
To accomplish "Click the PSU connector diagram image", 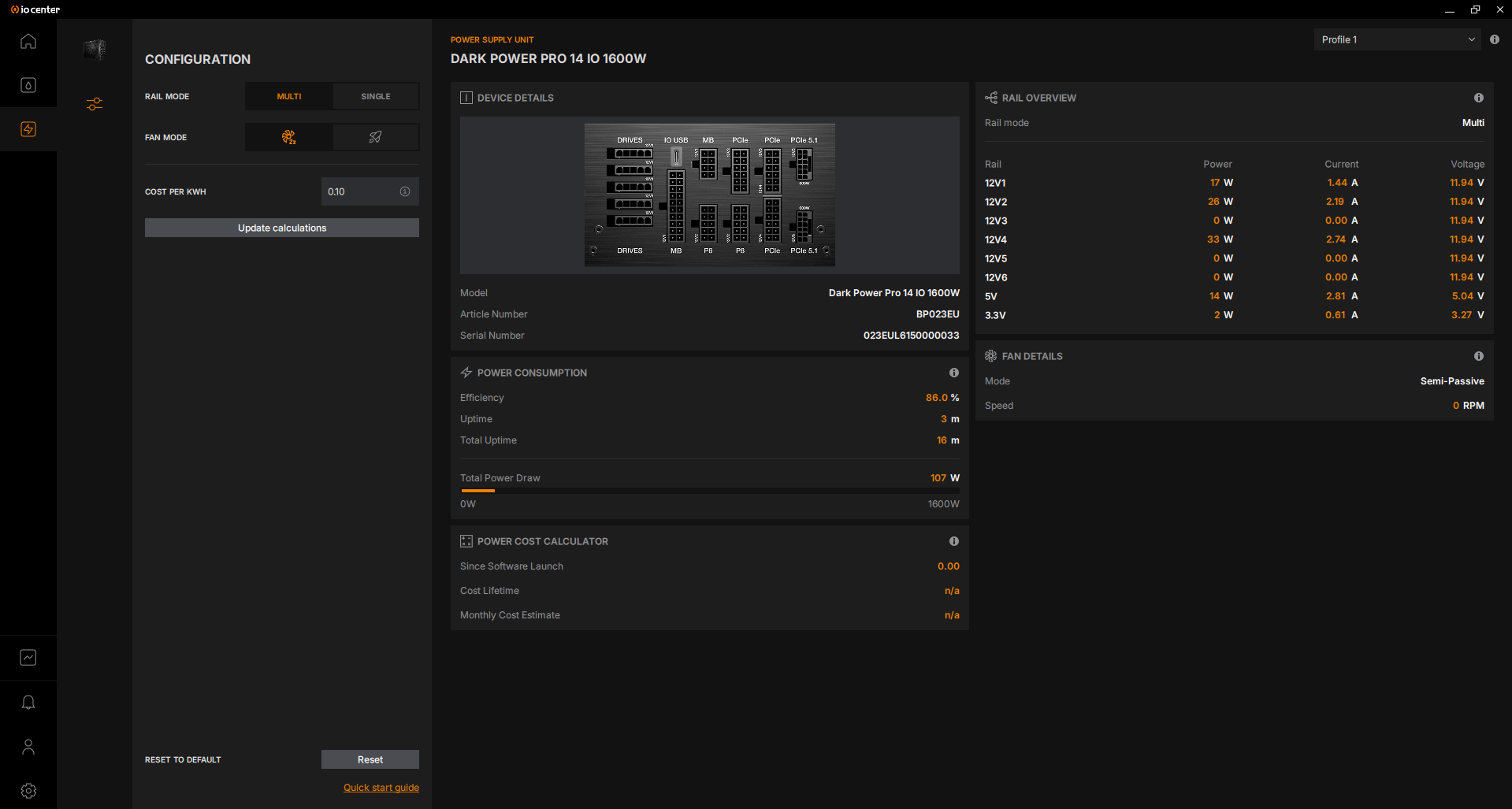I will coord(710,195).
